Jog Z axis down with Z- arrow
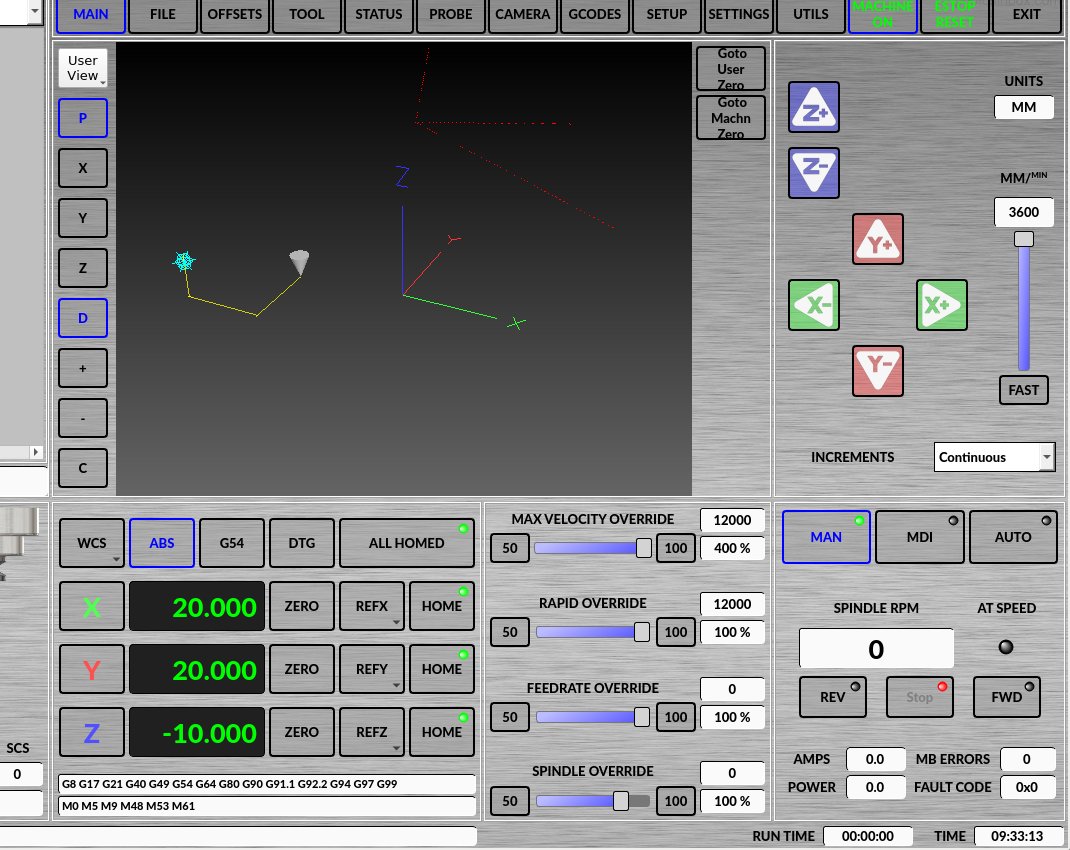Screen dimensions: 1070x850 [813, 173]
